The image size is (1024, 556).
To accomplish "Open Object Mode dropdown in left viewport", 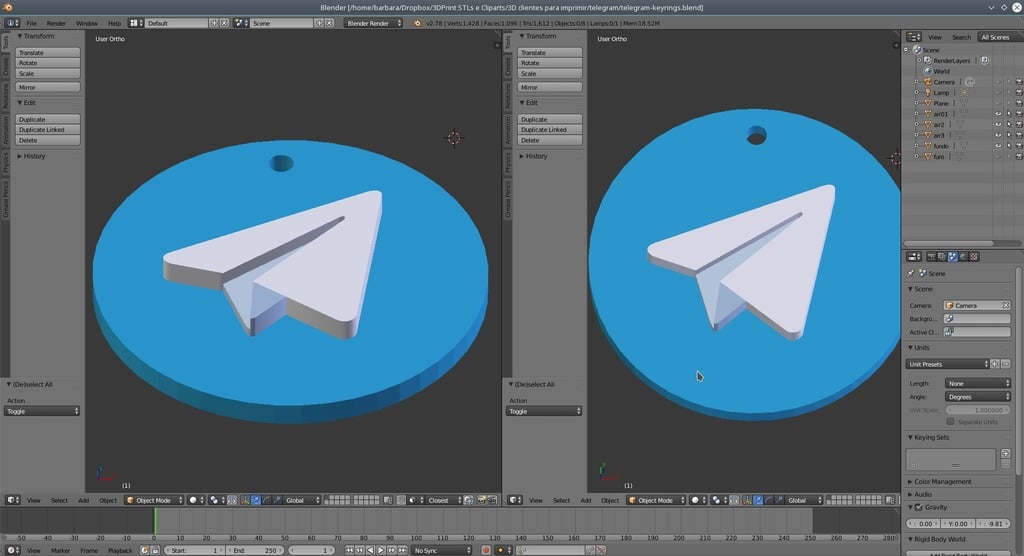I will point(154,500).
